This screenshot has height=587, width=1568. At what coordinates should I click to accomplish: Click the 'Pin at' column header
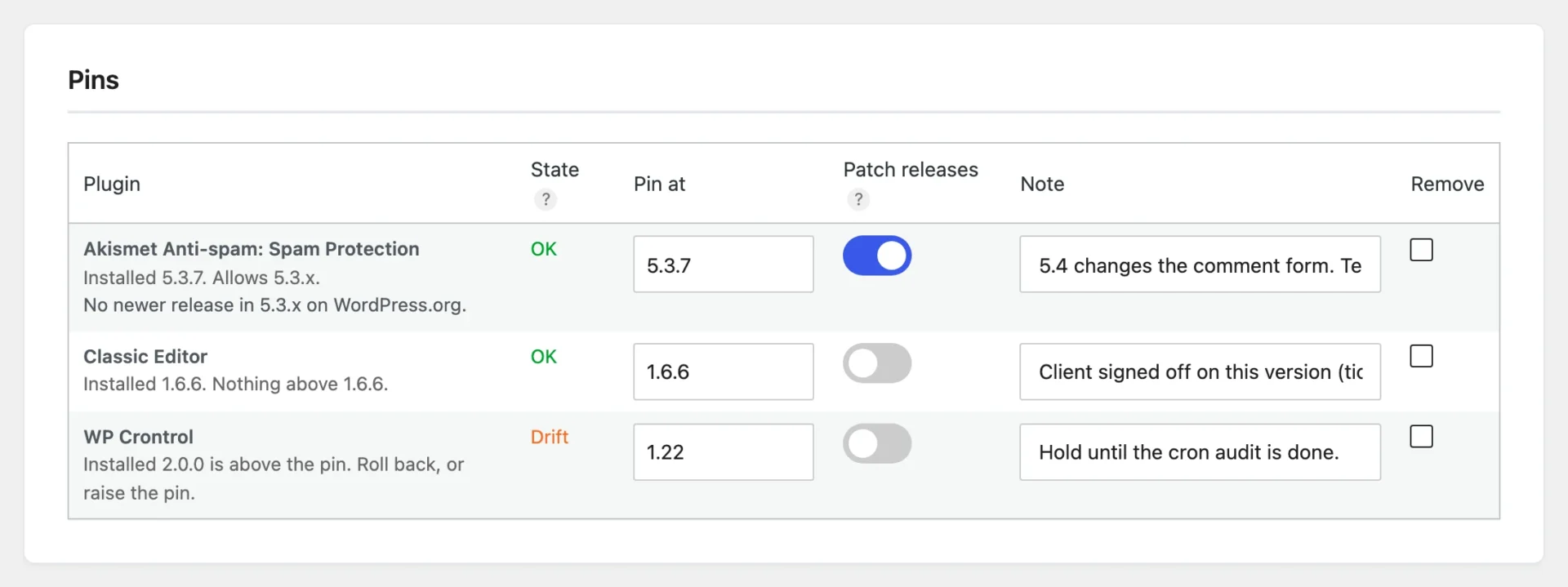click(659, 184)
